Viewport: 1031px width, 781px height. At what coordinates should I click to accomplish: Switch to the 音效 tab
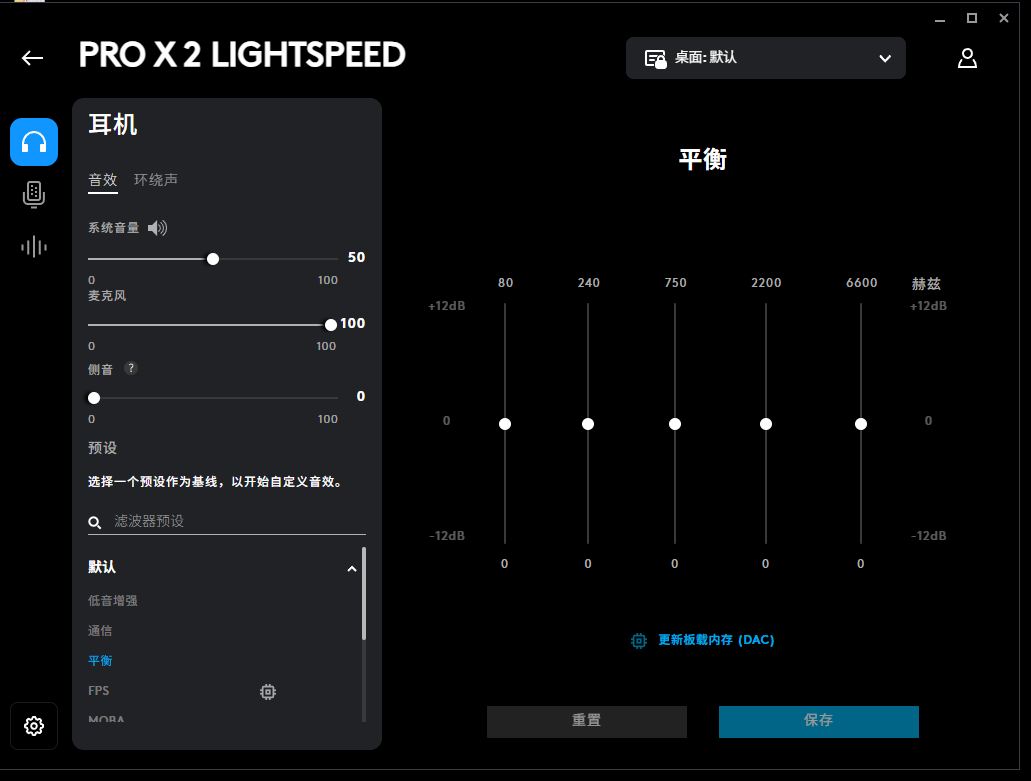click(103, 179)
